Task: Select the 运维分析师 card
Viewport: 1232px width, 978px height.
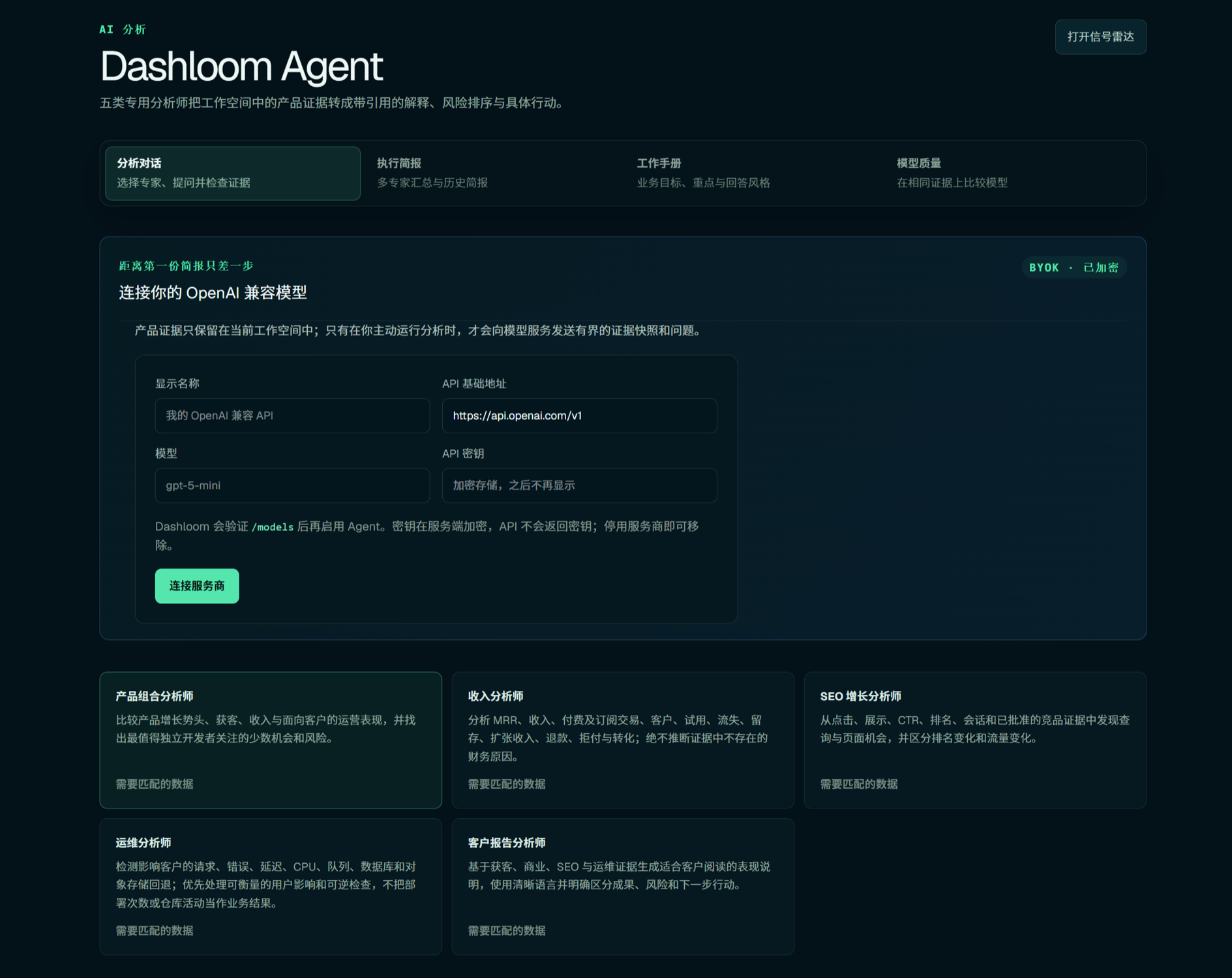Action: click(x=271, y=887)
